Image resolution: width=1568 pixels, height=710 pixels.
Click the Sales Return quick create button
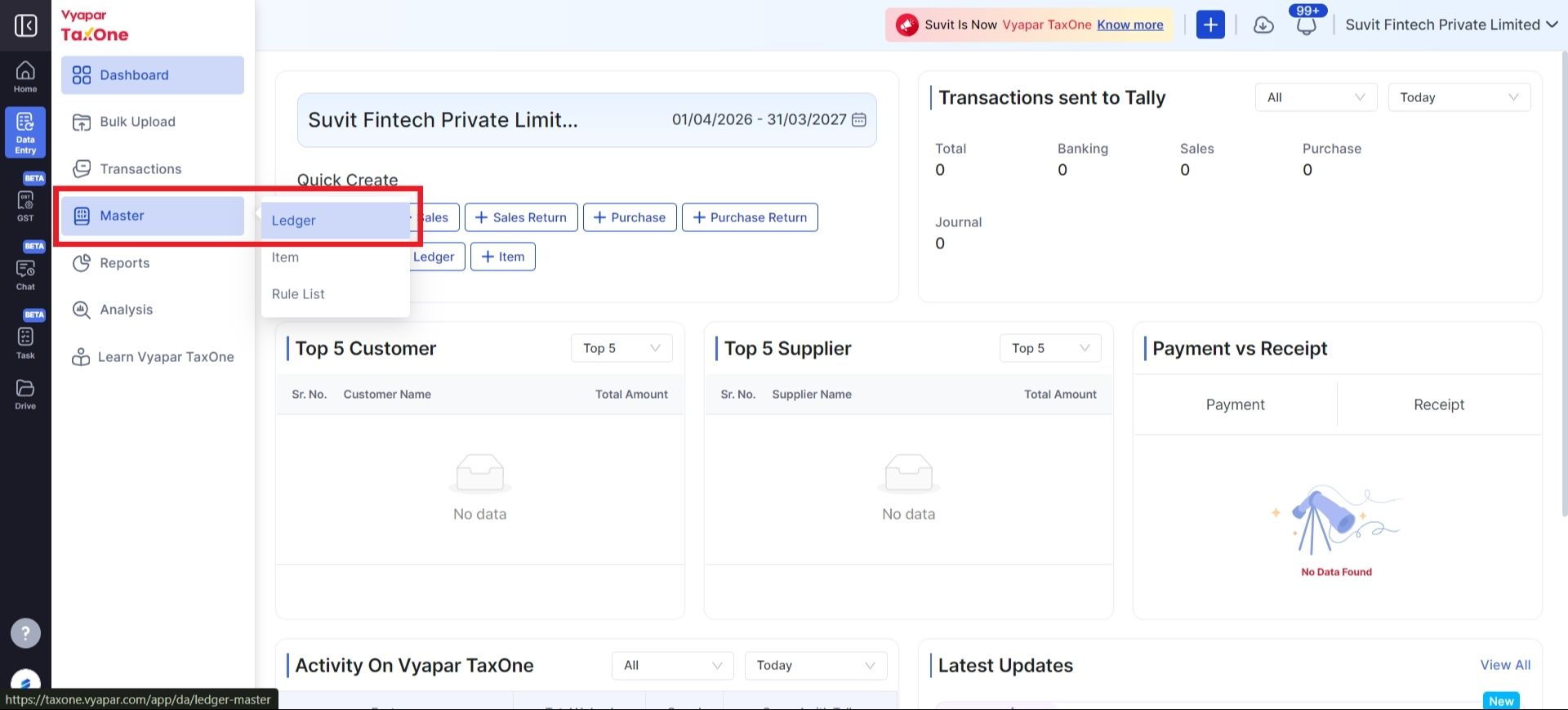coord(521,217)
